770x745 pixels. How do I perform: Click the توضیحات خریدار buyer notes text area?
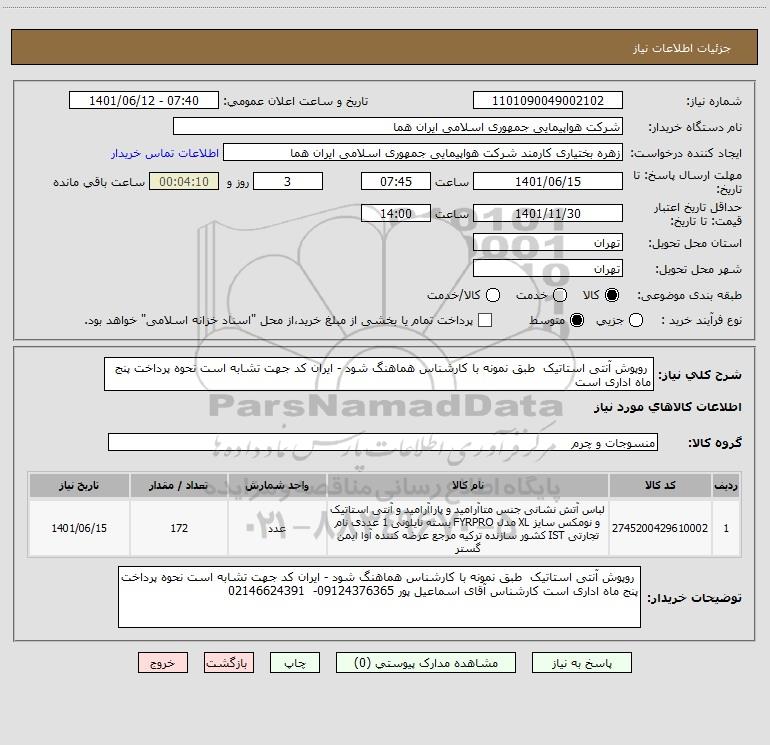[379, 597]
